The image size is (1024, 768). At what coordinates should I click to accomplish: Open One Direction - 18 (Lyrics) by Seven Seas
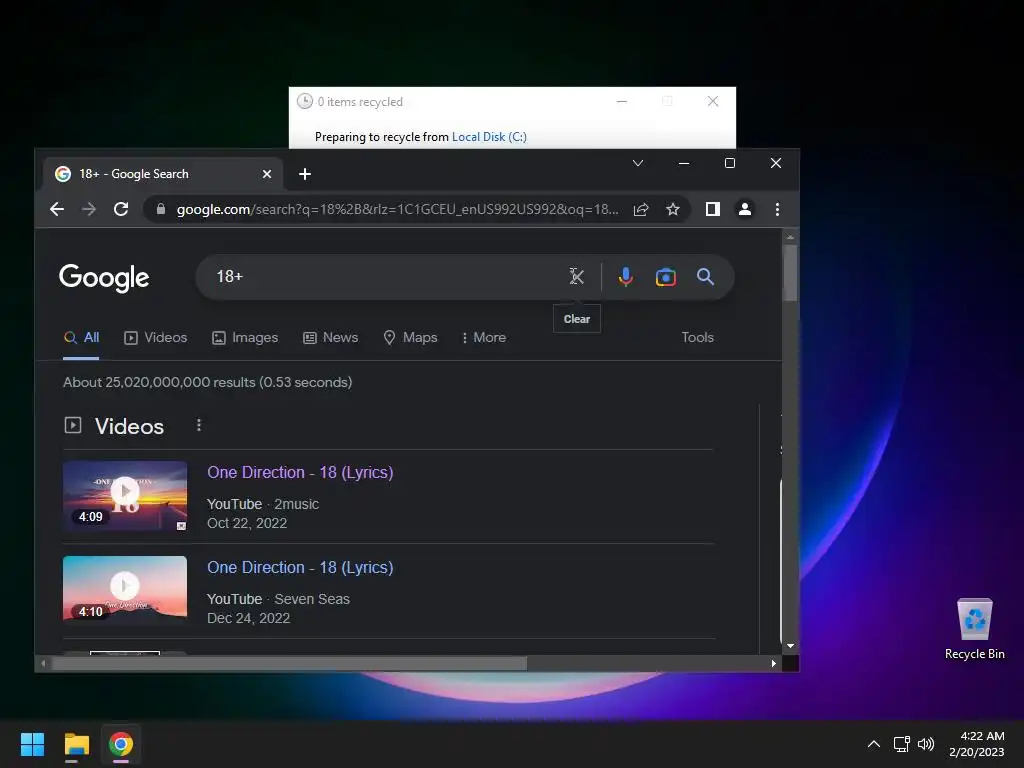pos(300,568)
